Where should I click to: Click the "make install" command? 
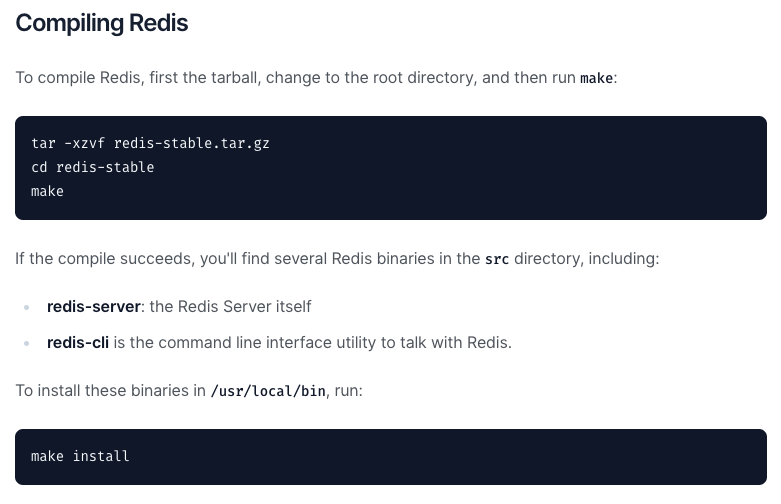tap(80, 456)
